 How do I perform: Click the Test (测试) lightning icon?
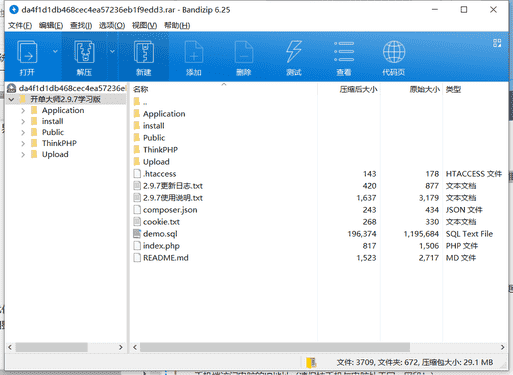[x=294, y=51]
